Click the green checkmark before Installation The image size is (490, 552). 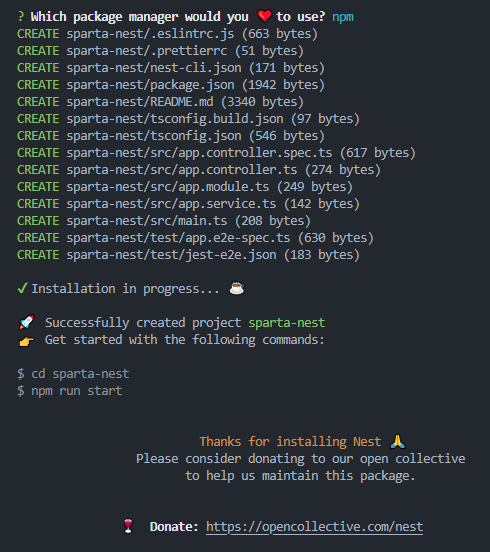pos(22,288)
